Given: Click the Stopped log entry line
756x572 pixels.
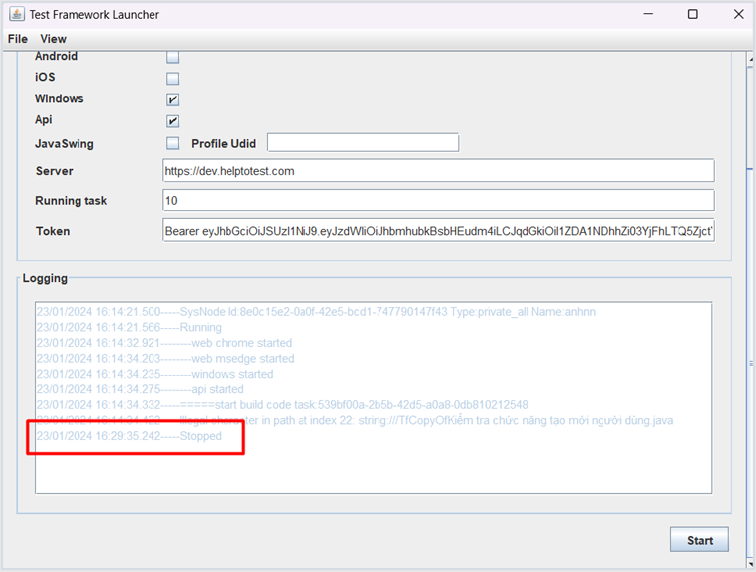Looking at the screenshot, I should 129,437.
